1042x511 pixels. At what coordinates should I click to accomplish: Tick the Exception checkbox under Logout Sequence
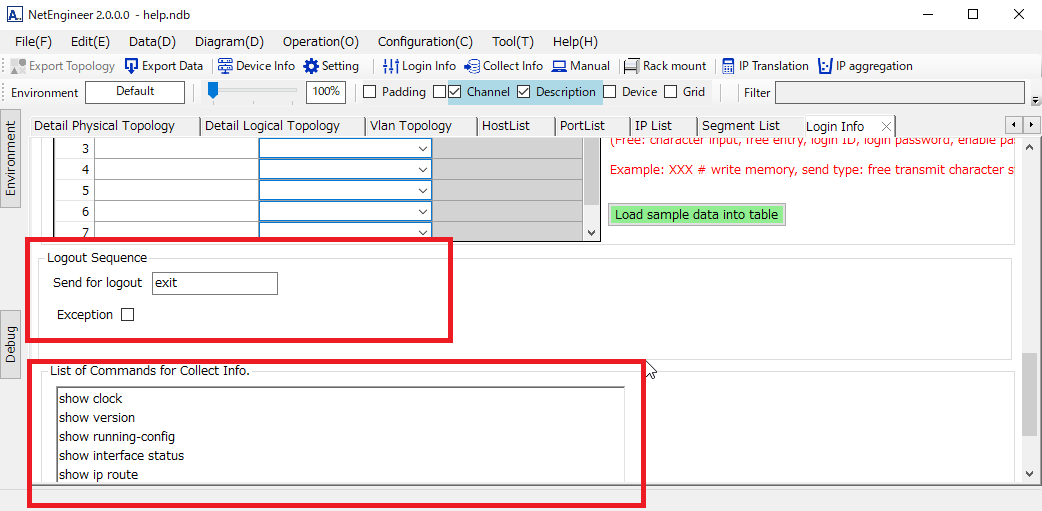[127, 315]
